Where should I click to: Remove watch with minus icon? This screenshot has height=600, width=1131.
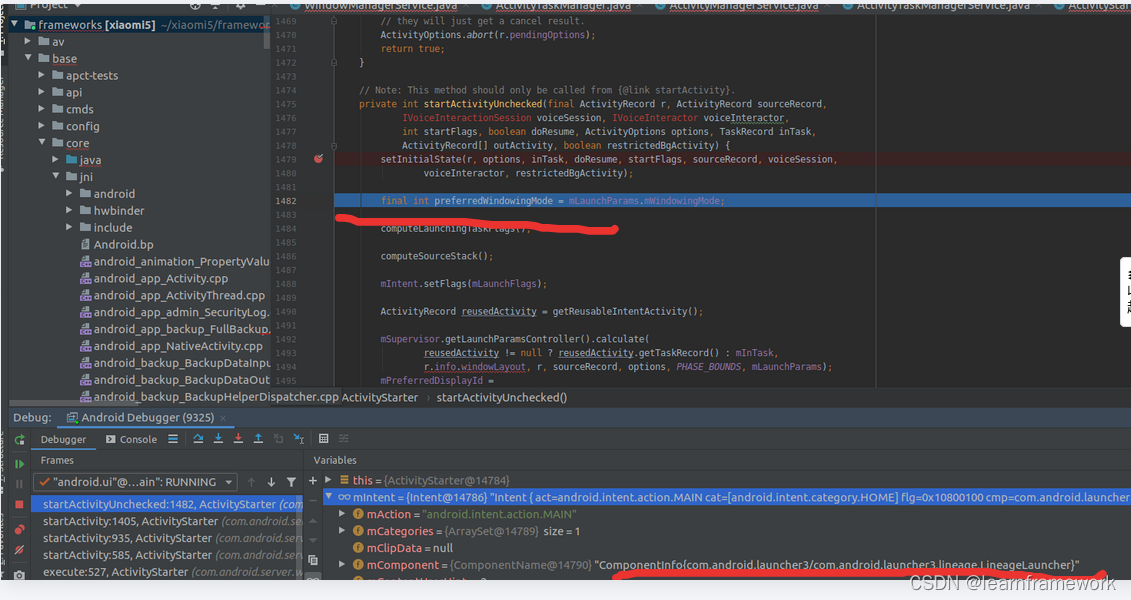click(313, 500)
